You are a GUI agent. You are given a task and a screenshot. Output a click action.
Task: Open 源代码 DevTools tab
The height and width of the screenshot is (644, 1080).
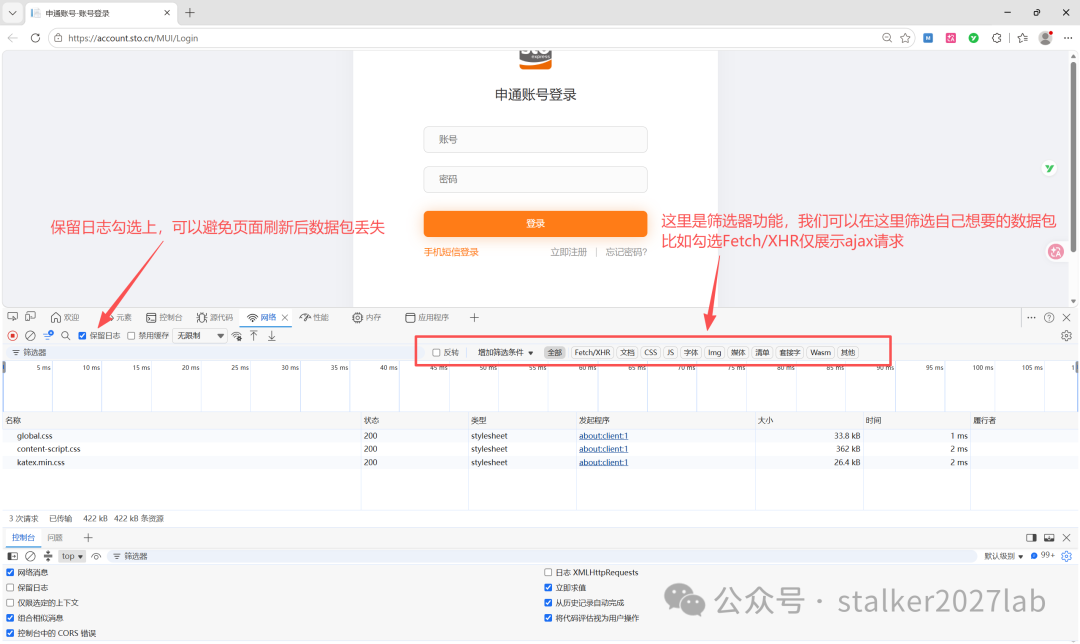pyautogui.click(x=214, y=318)
